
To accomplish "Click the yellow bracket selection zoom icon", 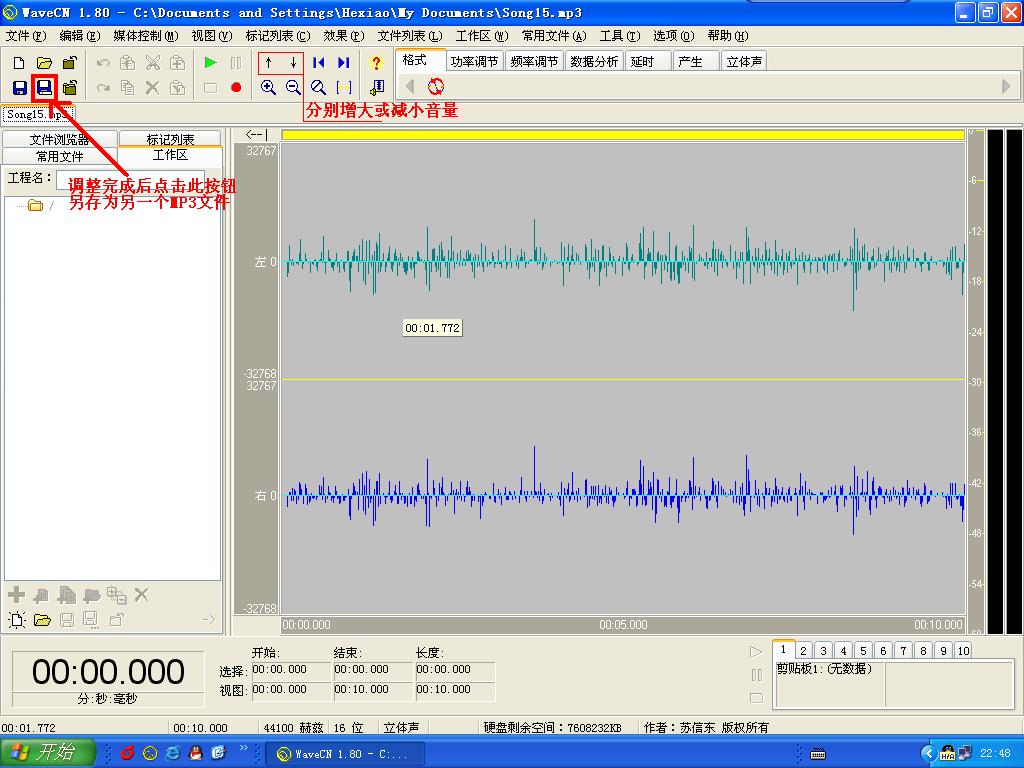I will (x=344, y=88).
